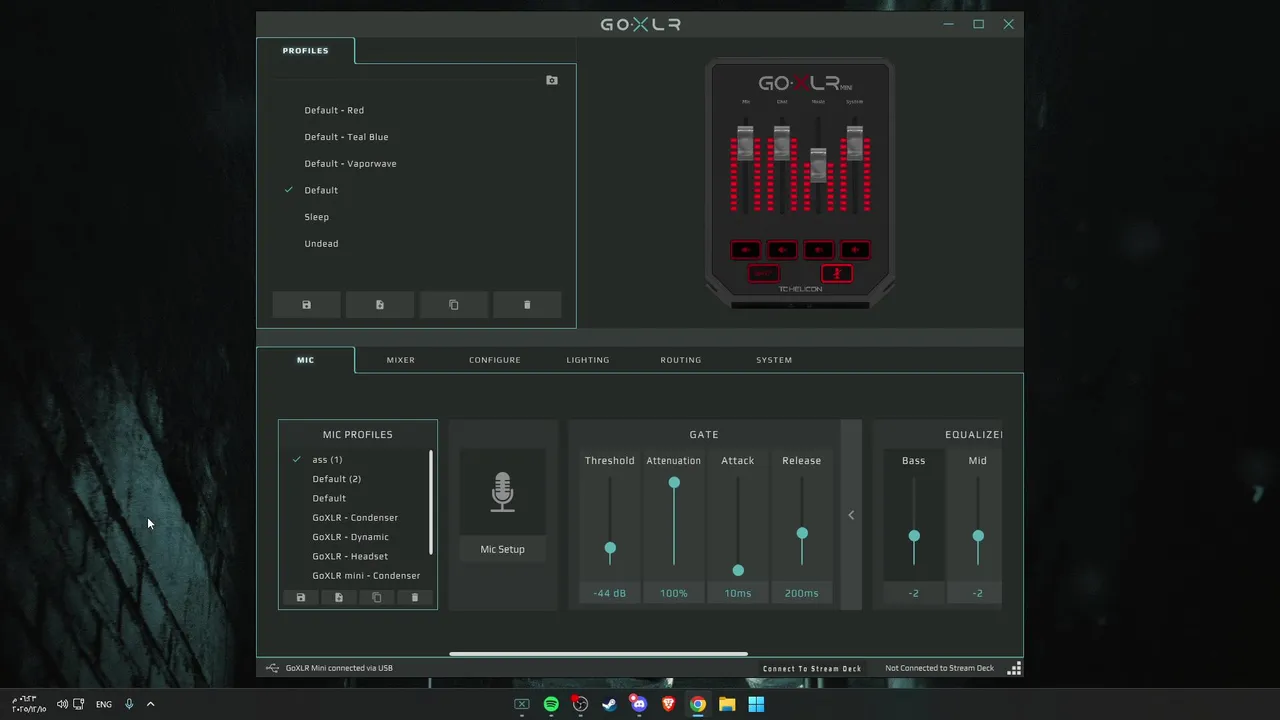
Task: Click the Gate Release slider handle
Action: (802, 533)
